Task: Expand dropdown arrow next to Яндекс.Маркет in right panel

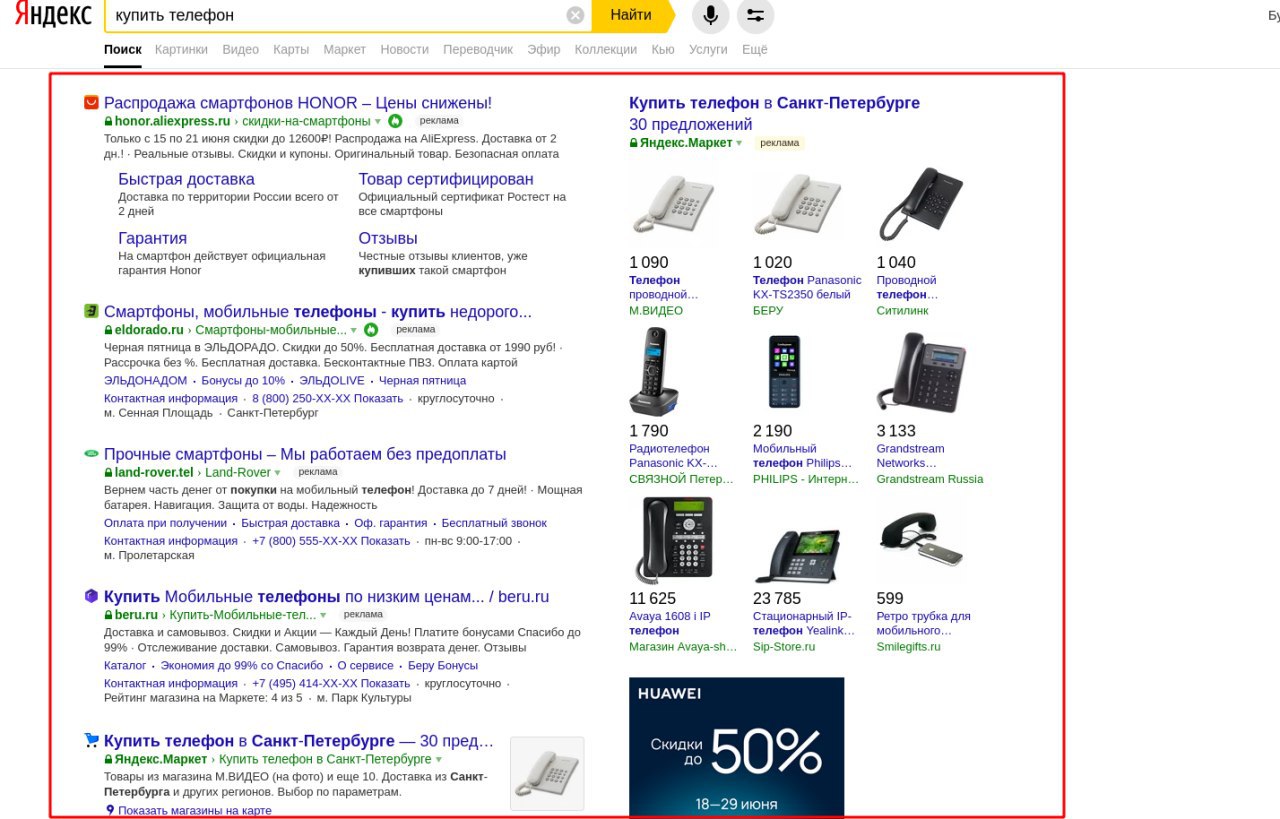Action: pos(740,143)
